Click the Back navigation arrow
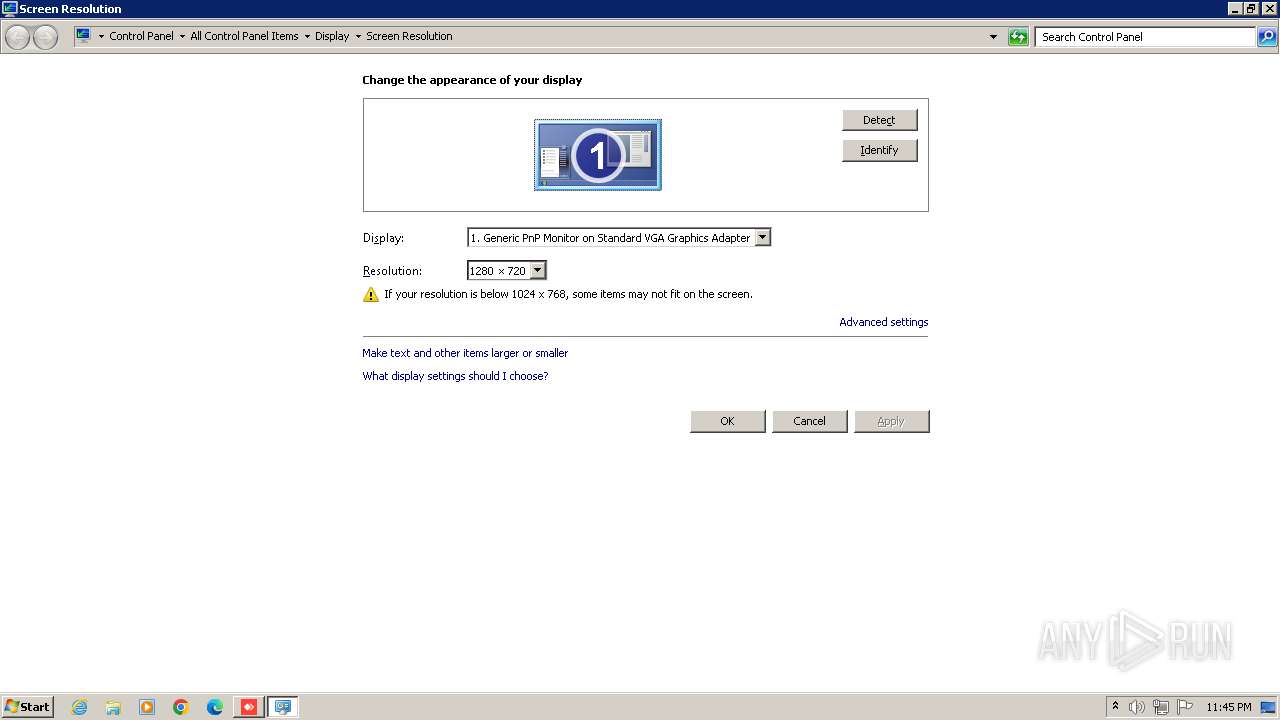1280x720 pixels. (17, 37)
